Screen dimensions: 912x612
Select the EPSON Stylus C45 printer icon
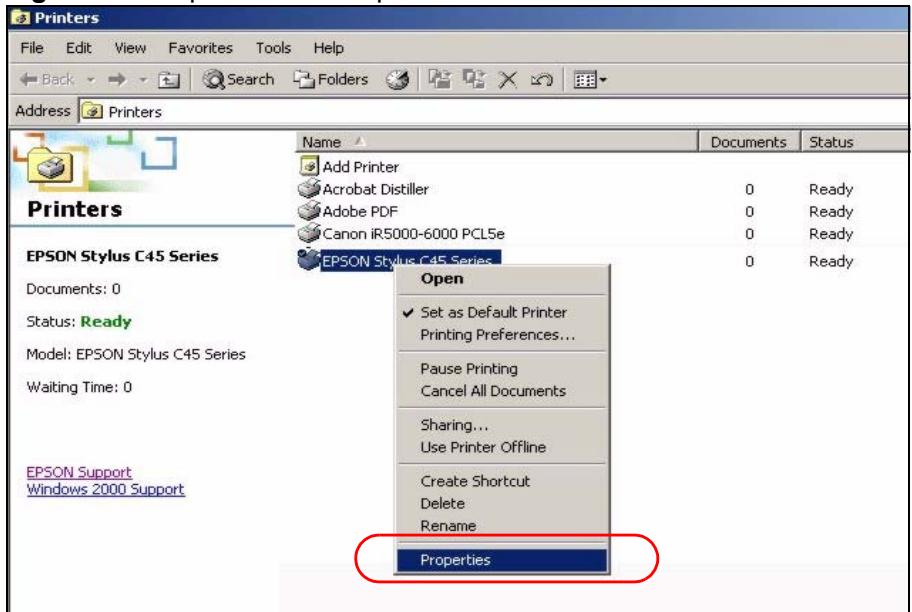click(309, 259)
